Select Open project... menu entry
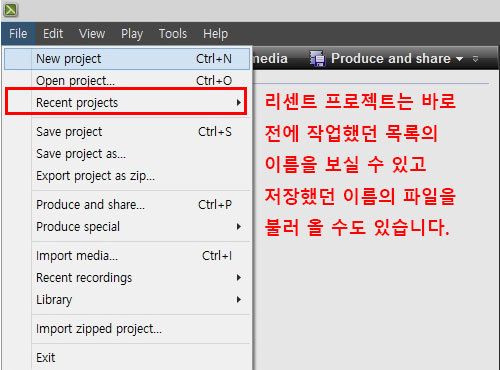The width and height of the screenshot is (500, 370). [127, 81]
